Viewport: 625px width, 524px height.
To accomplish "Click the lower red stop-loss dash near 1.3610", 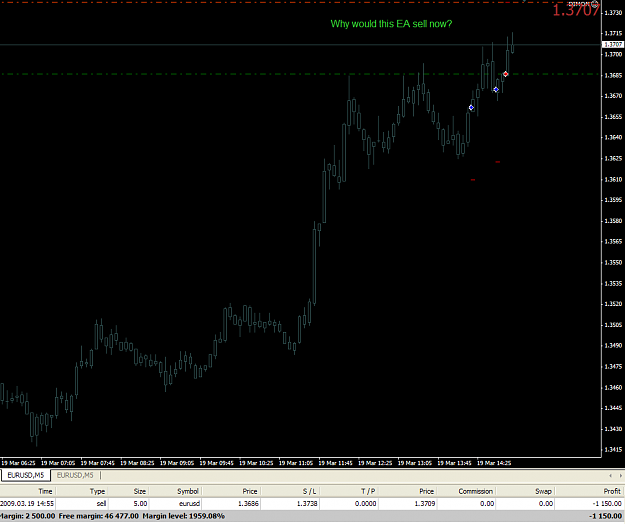I will pos(473,180).
